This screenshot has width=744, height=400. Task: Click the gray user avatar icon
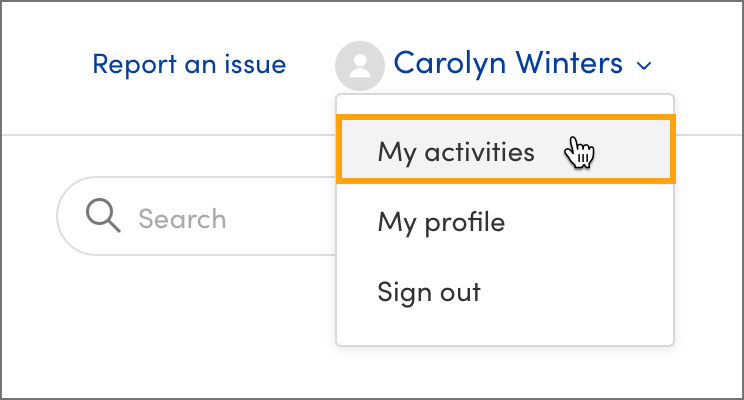[360, 66]
